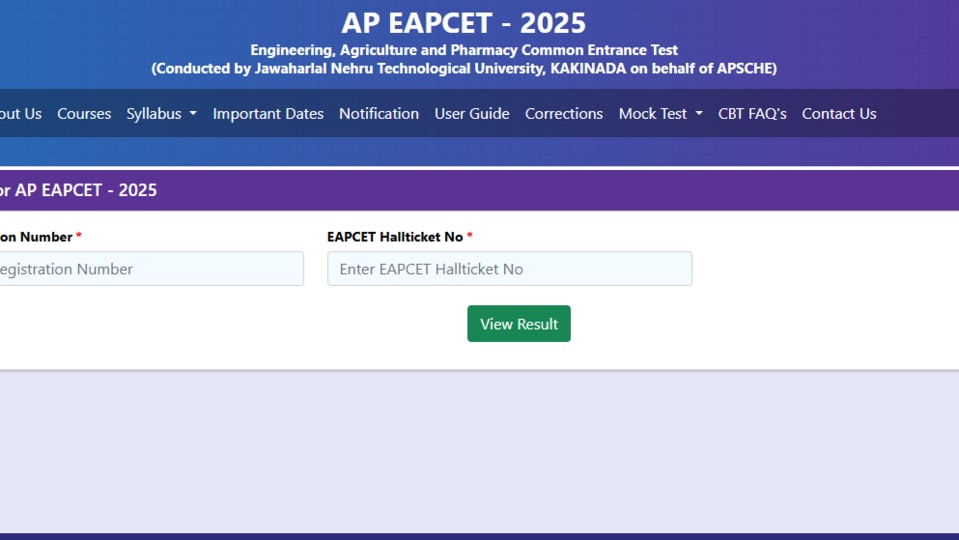Click the Syllabus dropdown caret arrow
The width and height of the screenshot is (959, 540).
coord(193,114)
